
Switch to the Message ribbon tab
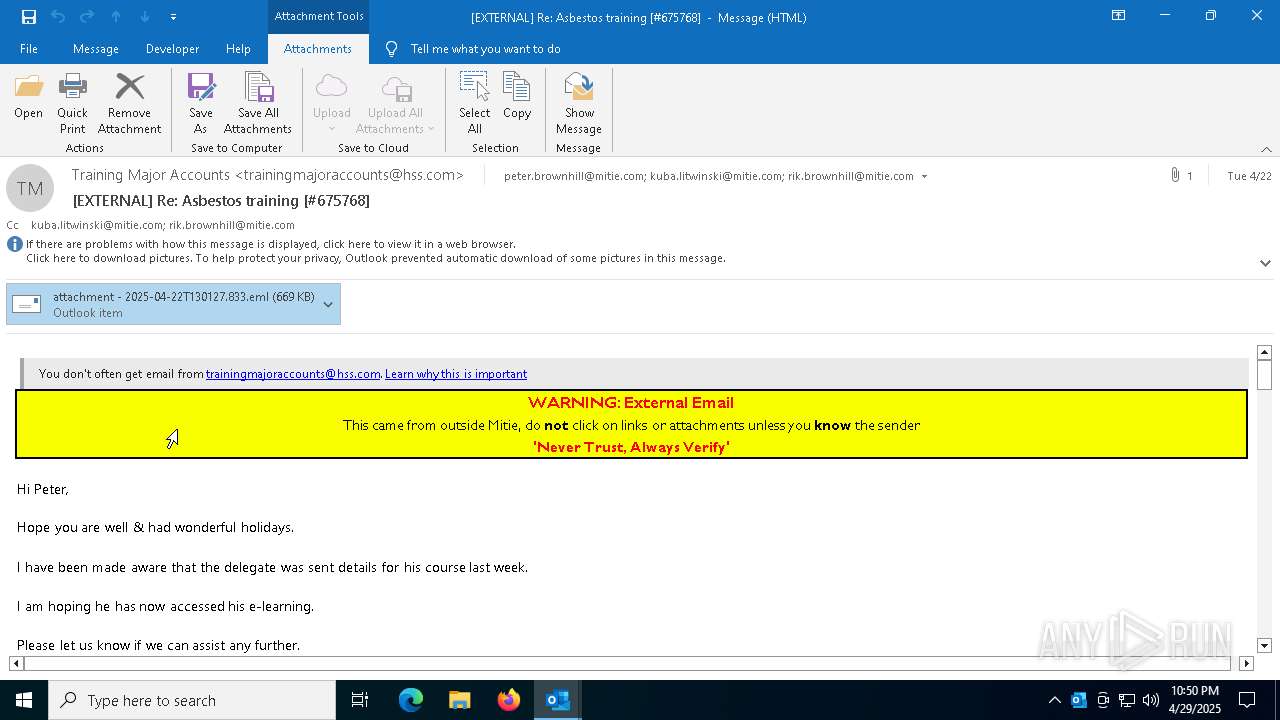pyautogui.click(x=96, y=49)
